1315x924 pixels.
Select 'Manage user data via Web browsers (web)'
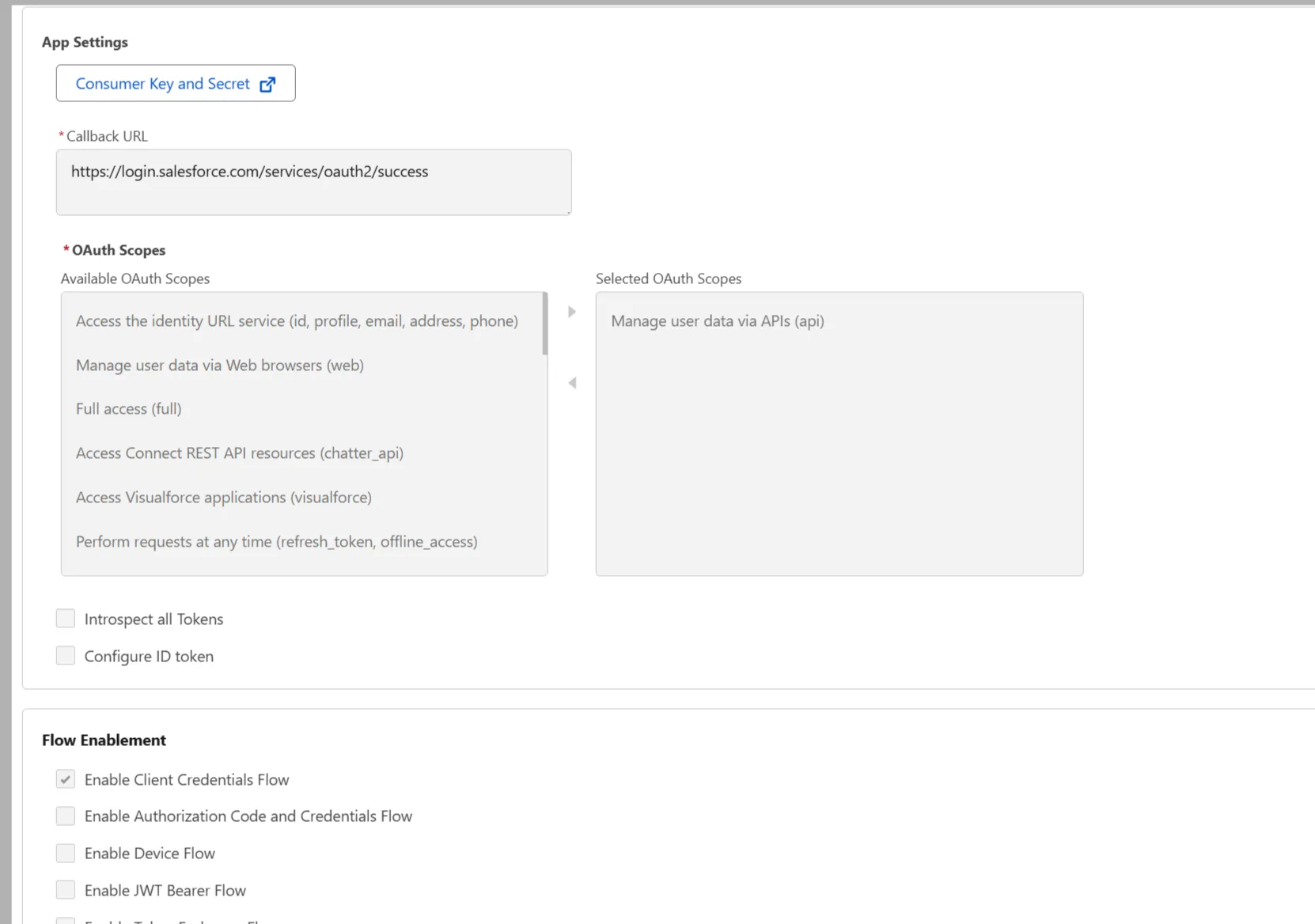(220, 365)
